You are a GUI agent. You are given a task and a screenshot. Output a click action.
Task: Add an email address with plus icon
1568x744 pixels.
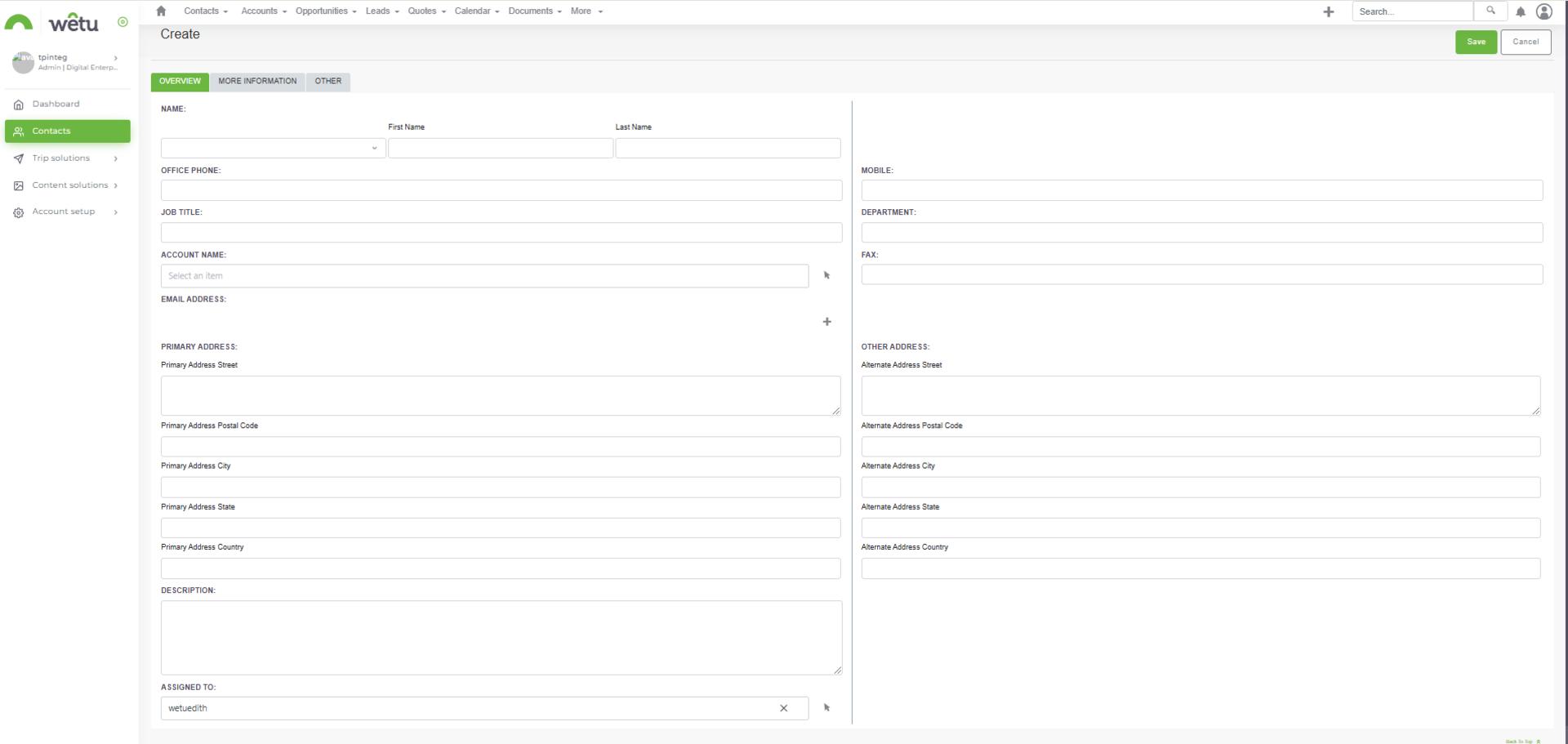click(x=826, y=322)
